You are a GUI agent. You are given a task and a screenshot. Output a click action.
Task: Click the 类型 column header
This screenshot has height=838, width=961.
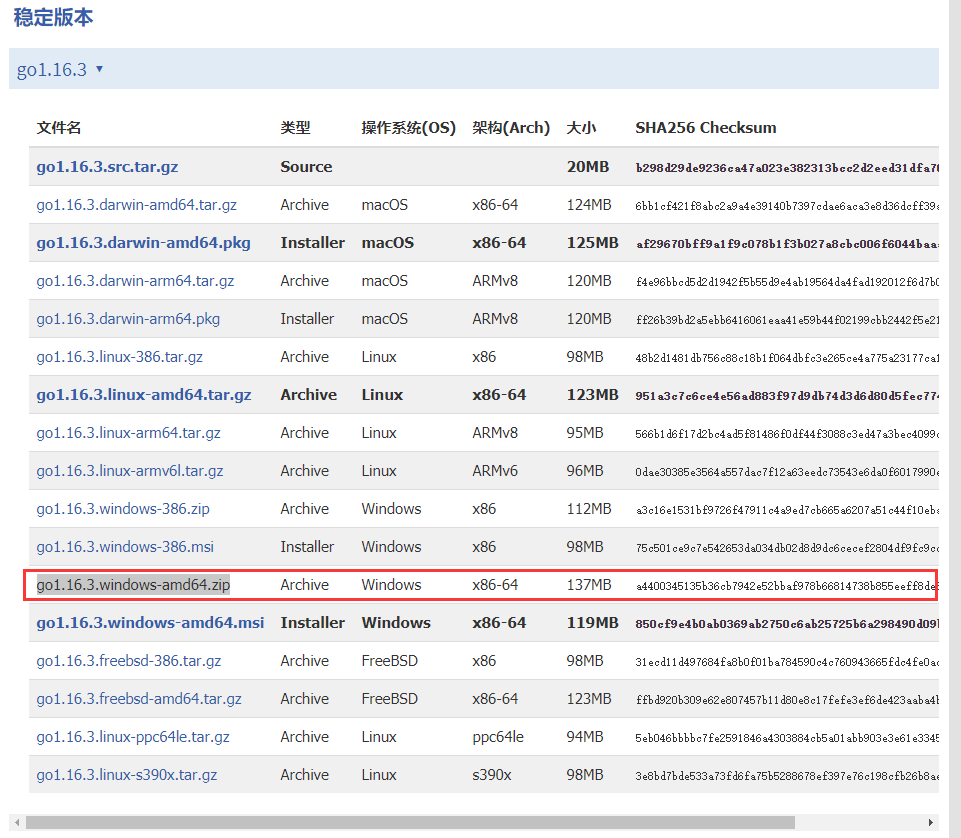point(295,128)
